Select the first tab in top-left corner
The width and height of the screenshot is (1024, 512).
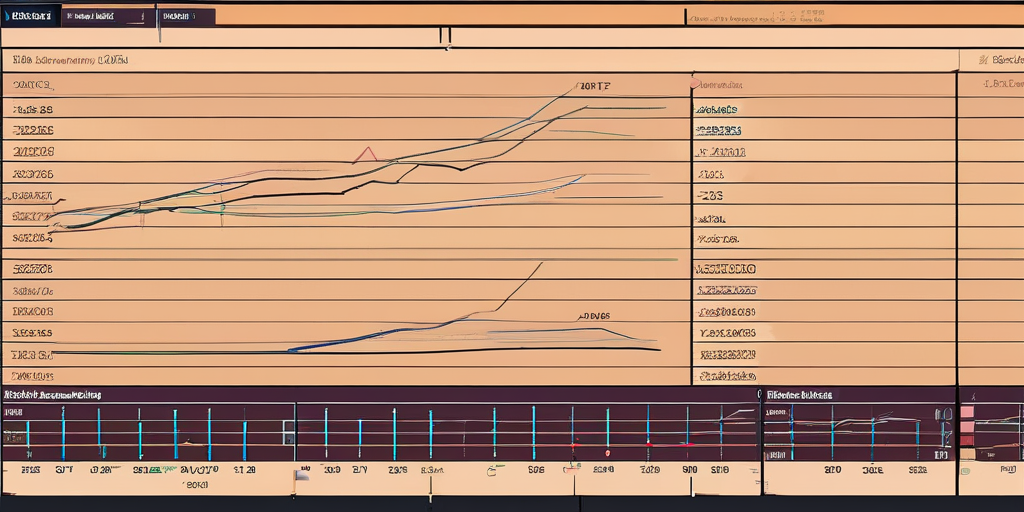tap(29, 16)
